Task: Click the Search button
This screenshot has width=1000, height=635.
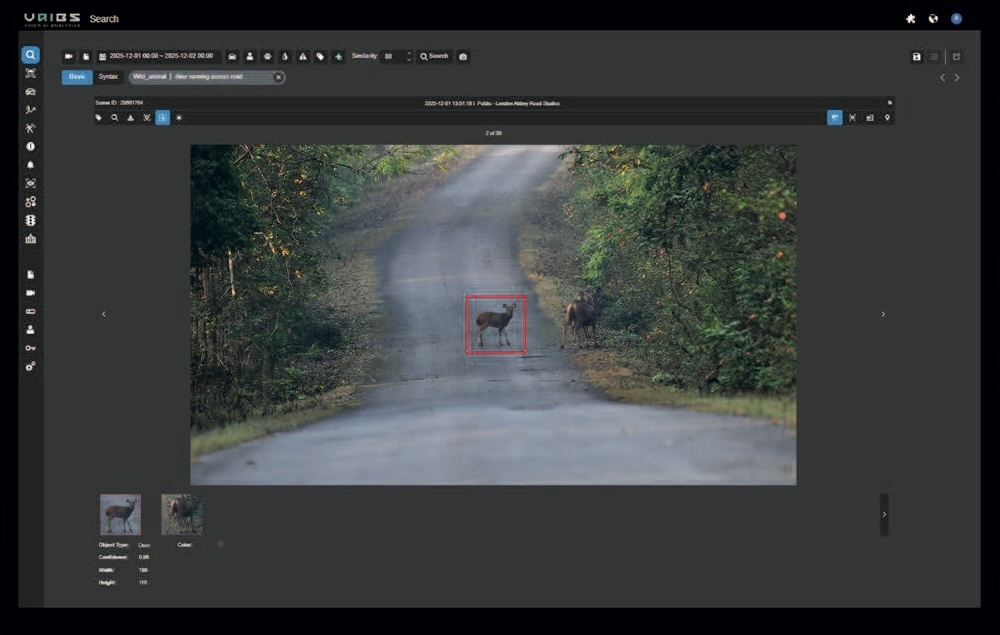Action: (435, 57)
